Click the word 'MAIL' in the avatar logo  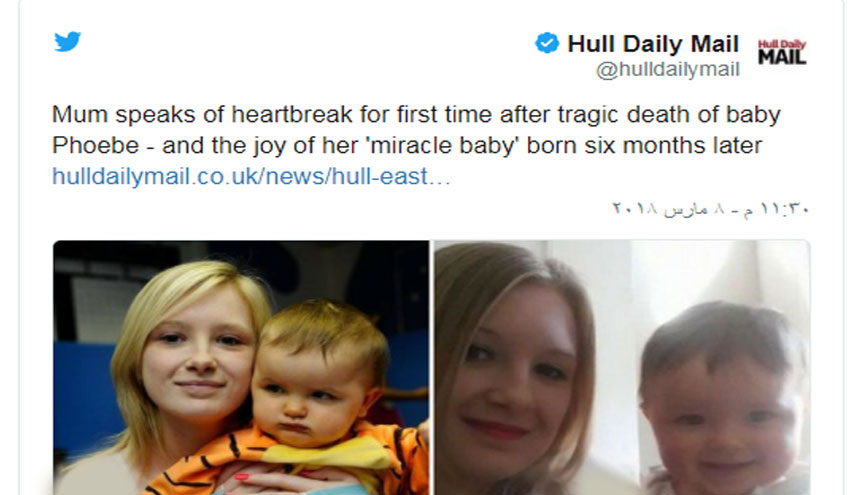point(782,57)
